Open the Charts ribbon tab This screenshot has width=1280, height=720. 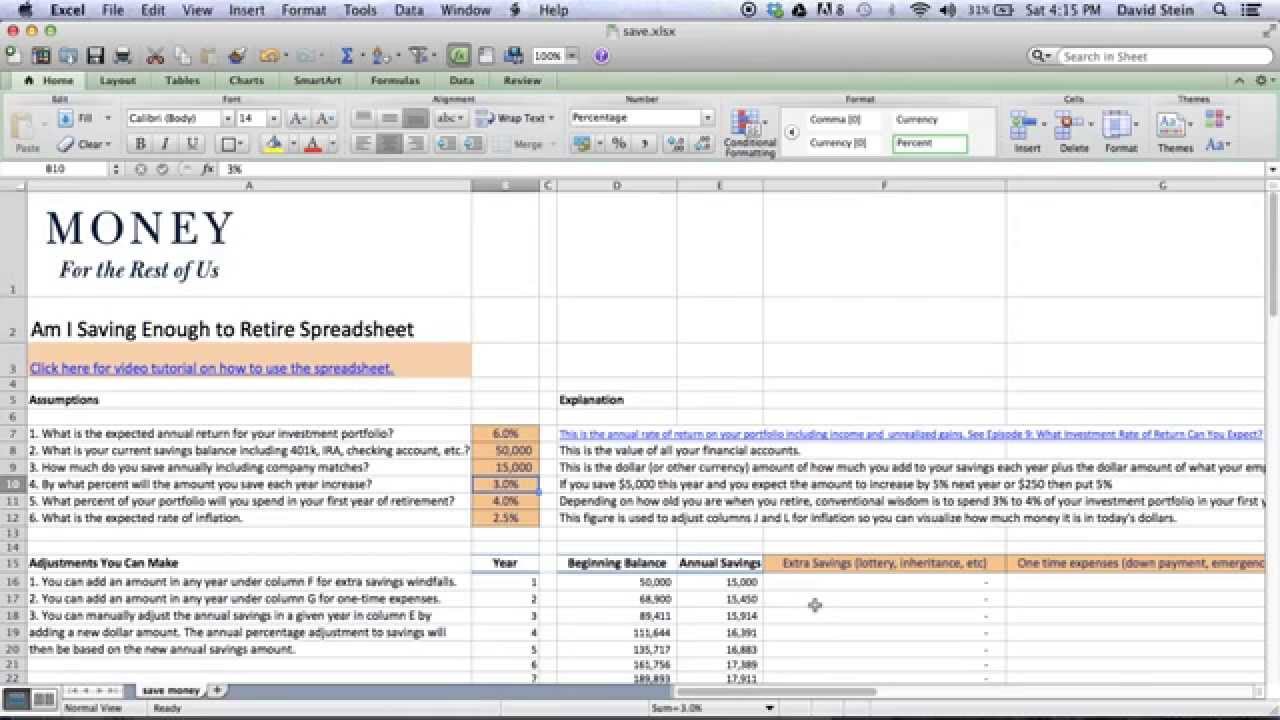246,80
